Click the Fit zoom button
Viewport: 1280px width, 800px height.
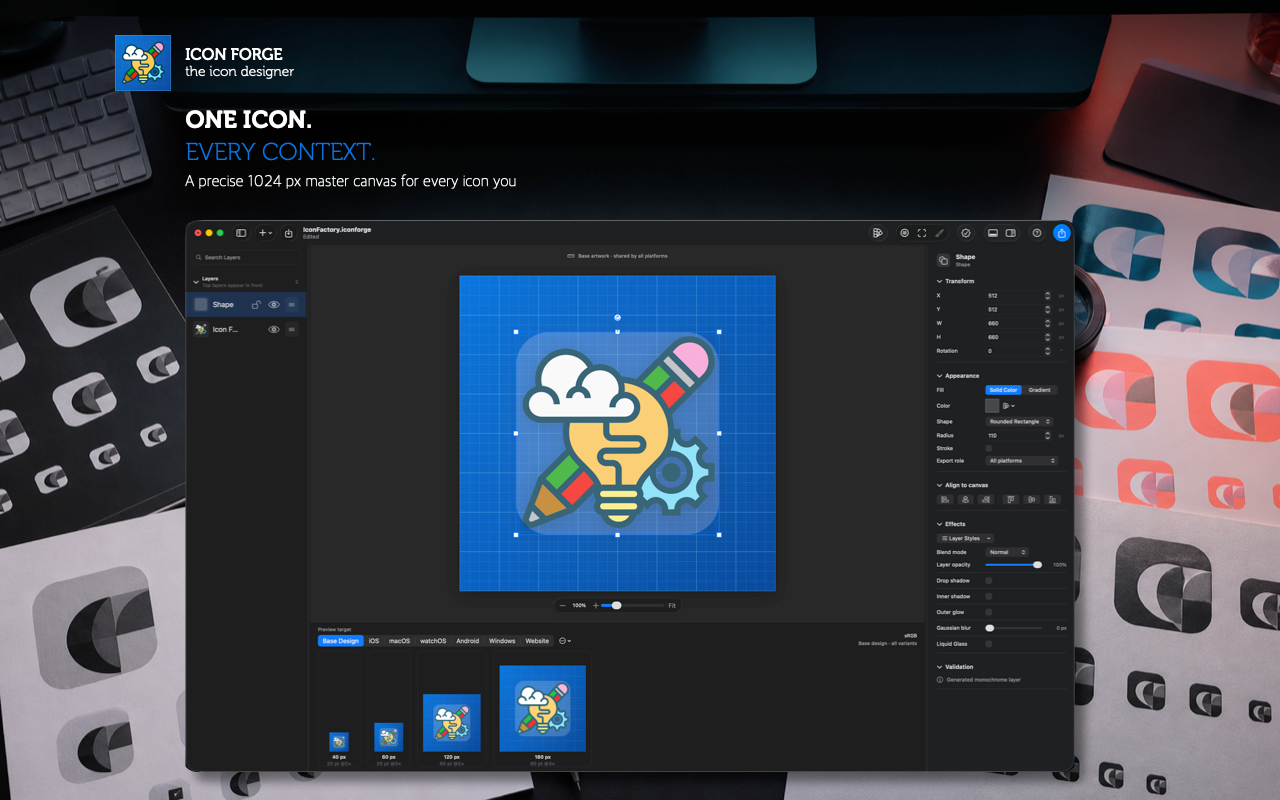[672, 605]
